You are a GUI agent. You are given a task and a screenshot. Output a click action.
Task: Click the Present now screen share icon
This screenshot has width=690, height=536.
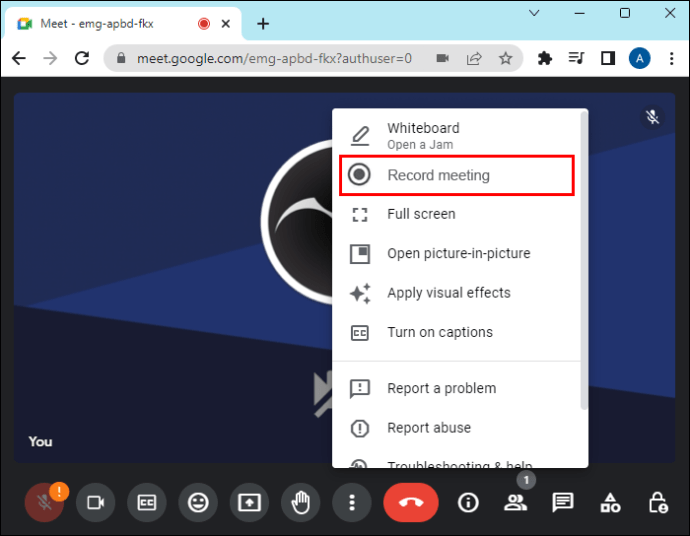pos(249,503)
